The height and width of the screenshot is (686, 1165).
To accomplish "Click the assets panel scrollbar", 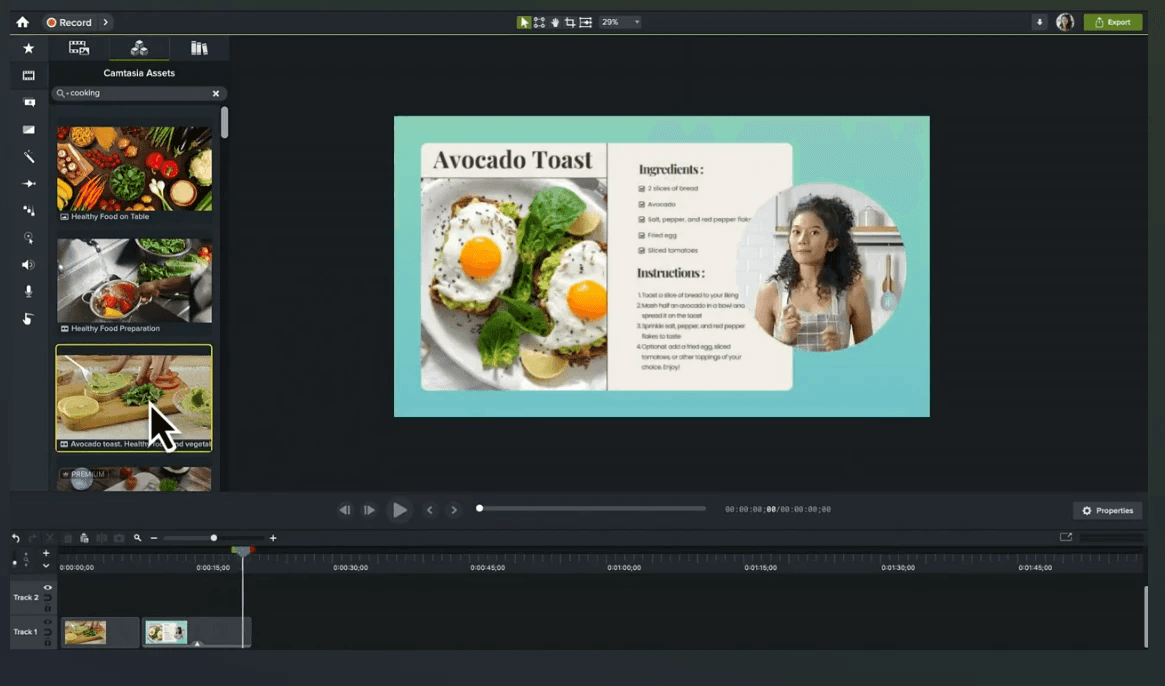I will point(224,122).
